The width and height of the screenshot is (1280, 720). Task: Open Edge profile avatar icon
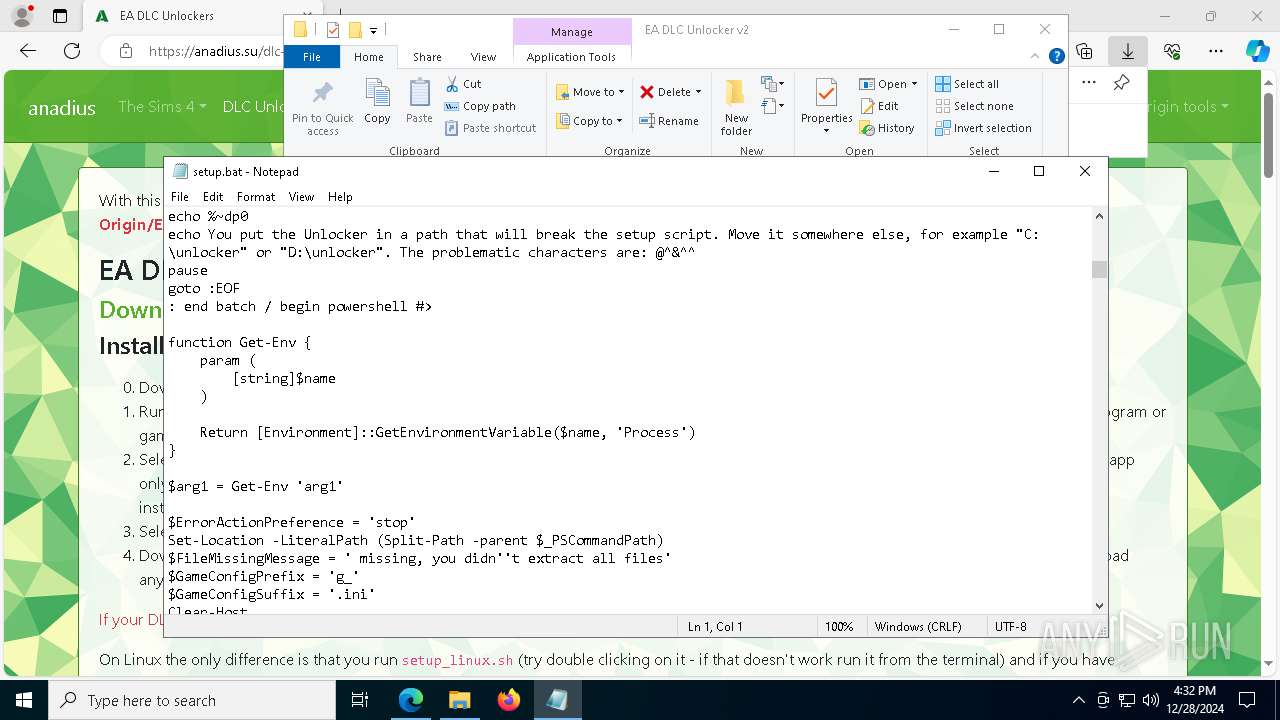[x=21, y=16]
